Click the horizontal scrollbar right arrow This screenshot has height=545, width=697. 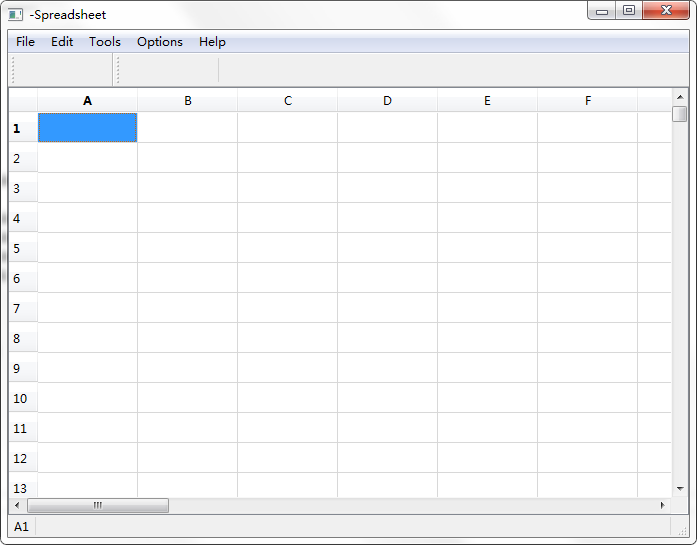(x=663, y=505)
